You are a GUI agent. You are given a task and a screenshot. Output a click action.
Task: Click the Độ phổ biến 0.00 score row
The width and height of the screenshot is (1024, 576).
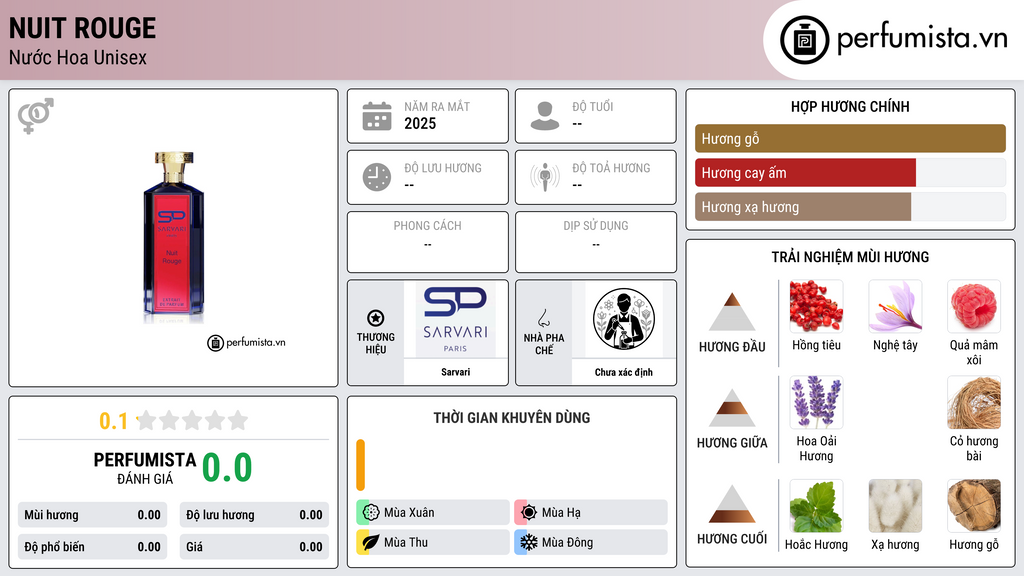(x=92, y=547)
